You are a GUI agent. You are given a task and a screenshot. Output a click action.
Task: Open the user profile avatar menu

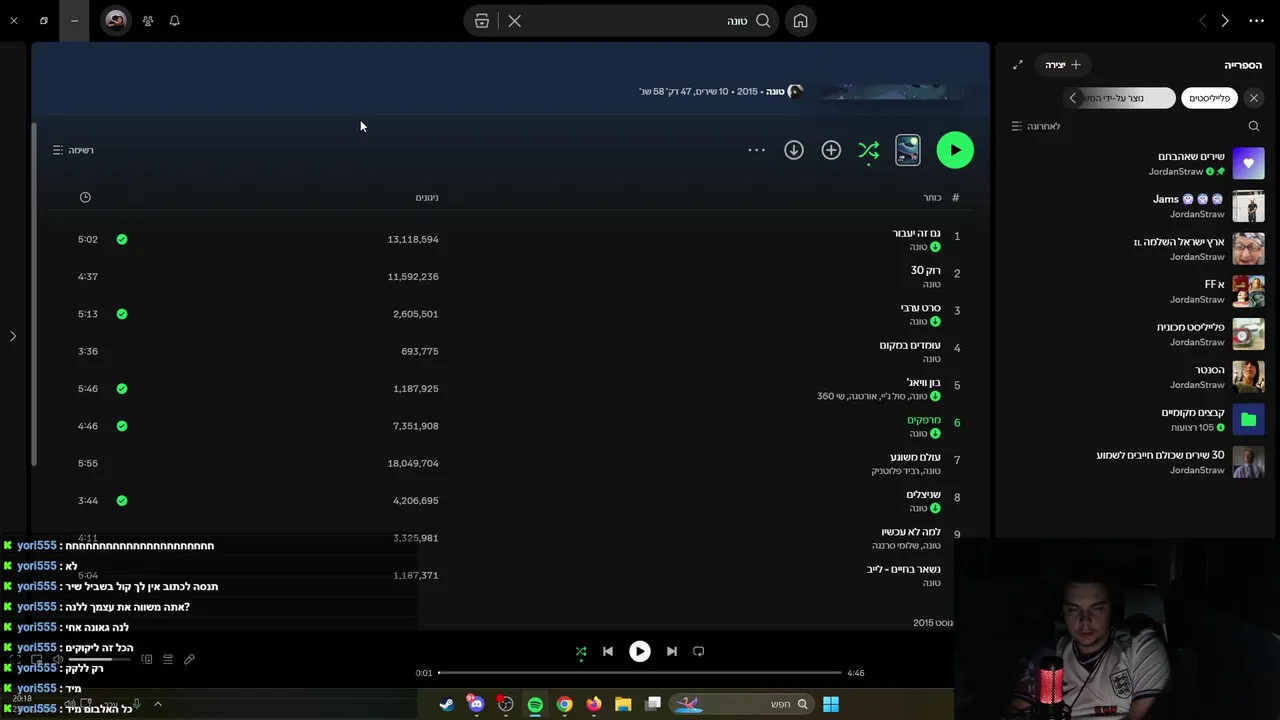point(116,21)
